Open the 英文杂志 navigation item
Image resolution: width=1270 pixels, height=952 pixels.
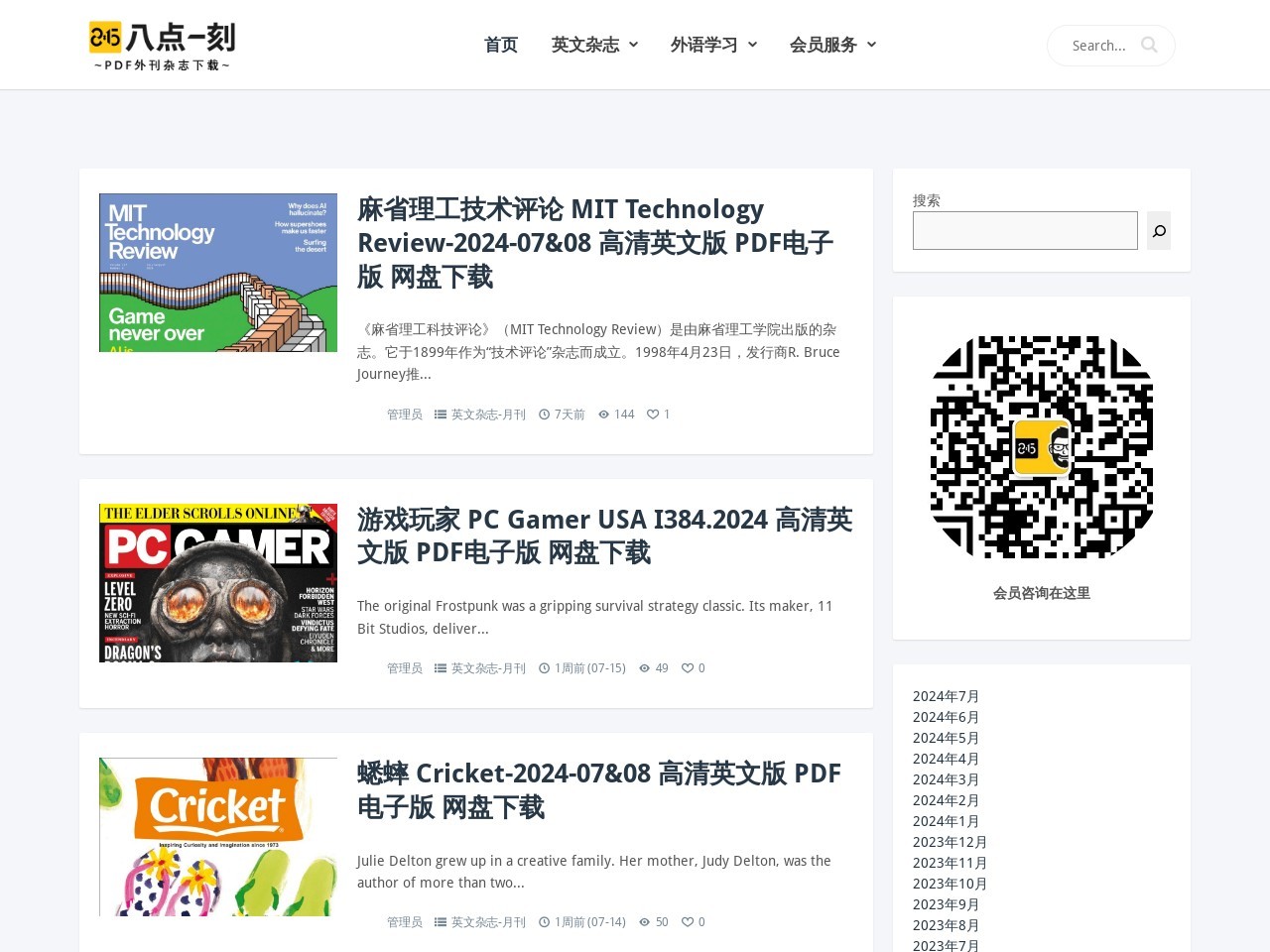pos(585,45)
